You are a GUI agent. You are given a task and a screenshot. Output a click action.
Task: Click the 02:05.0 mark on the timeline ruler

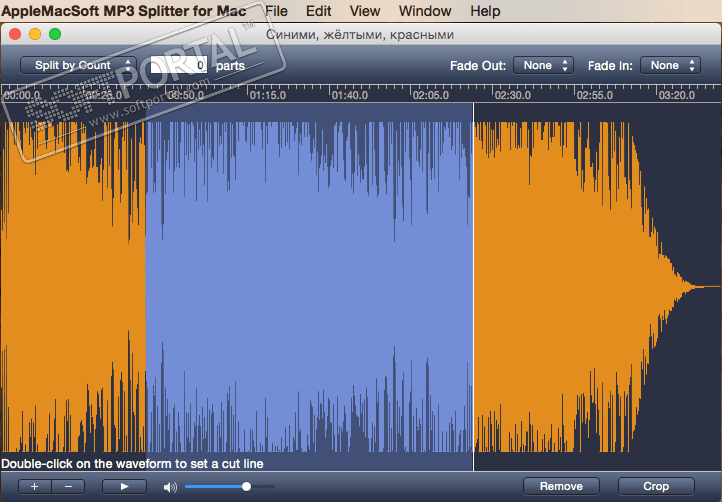[431, 95]
